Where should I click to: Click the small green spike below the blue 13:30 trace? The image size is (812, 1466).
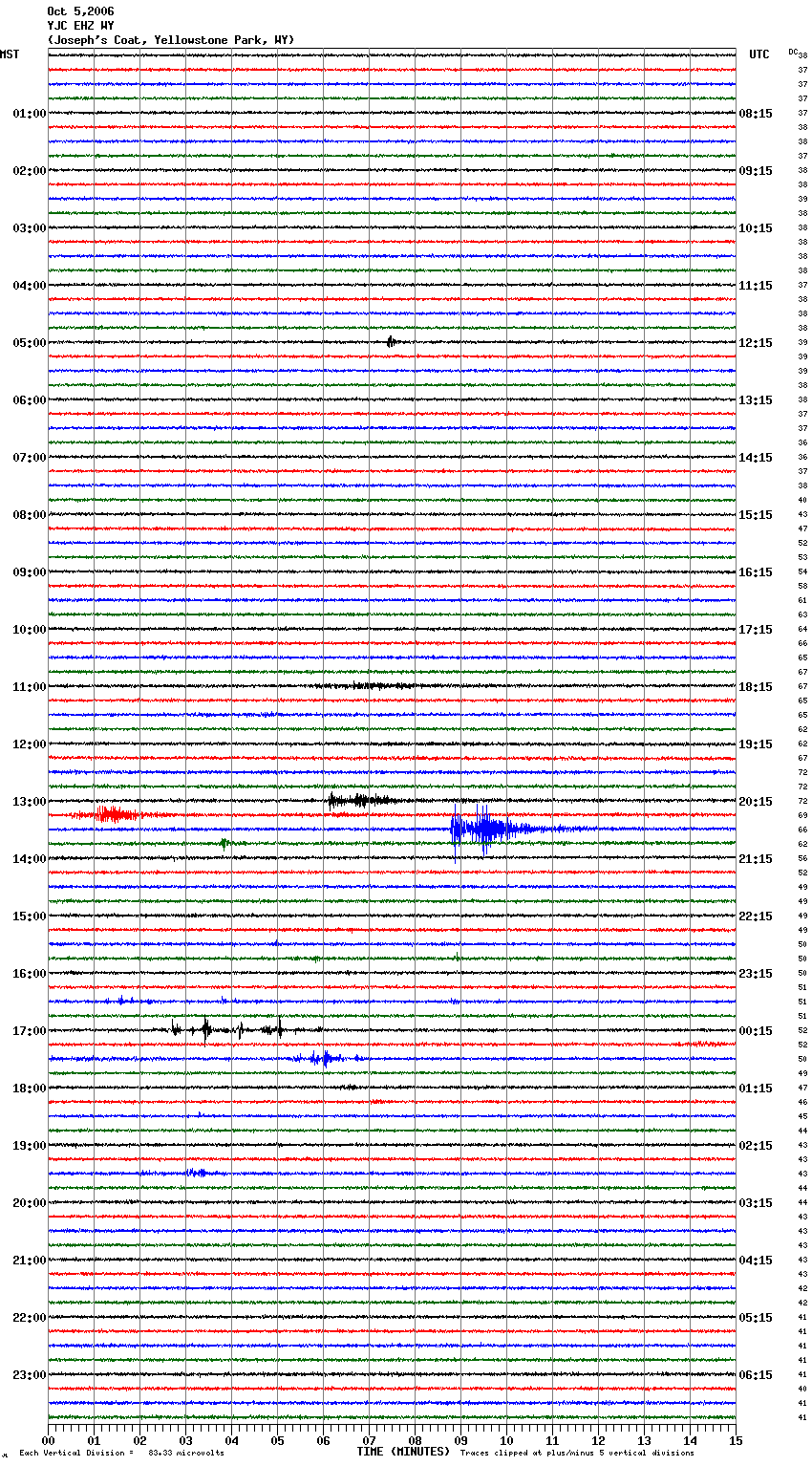(224, 843)
